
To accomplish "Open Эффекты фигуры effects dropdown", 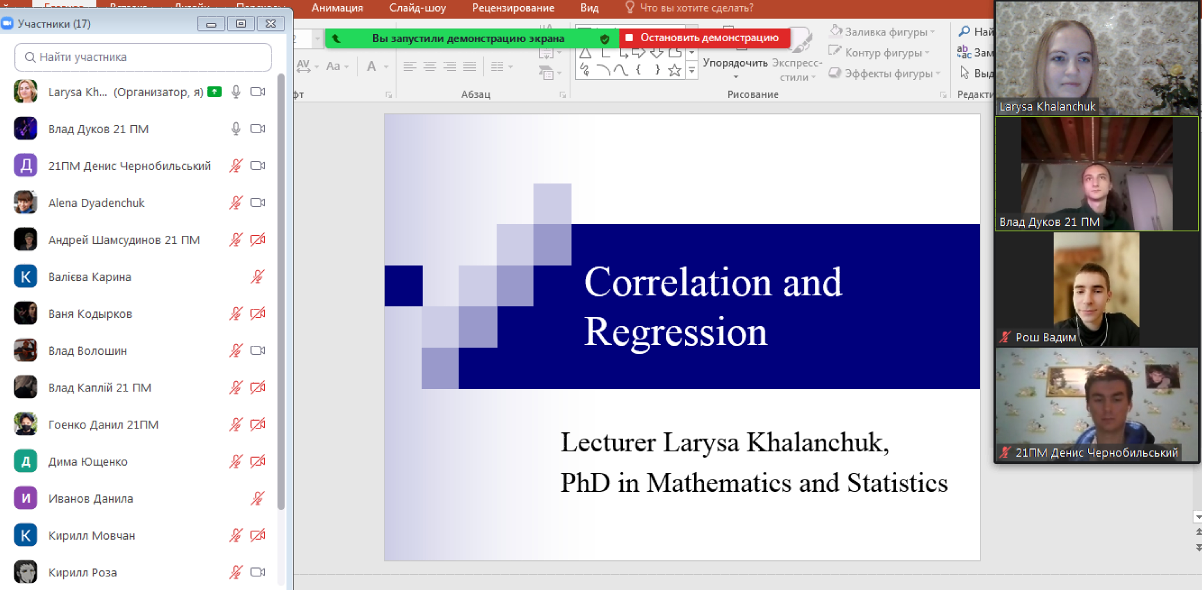I will [x=885, y=73].
